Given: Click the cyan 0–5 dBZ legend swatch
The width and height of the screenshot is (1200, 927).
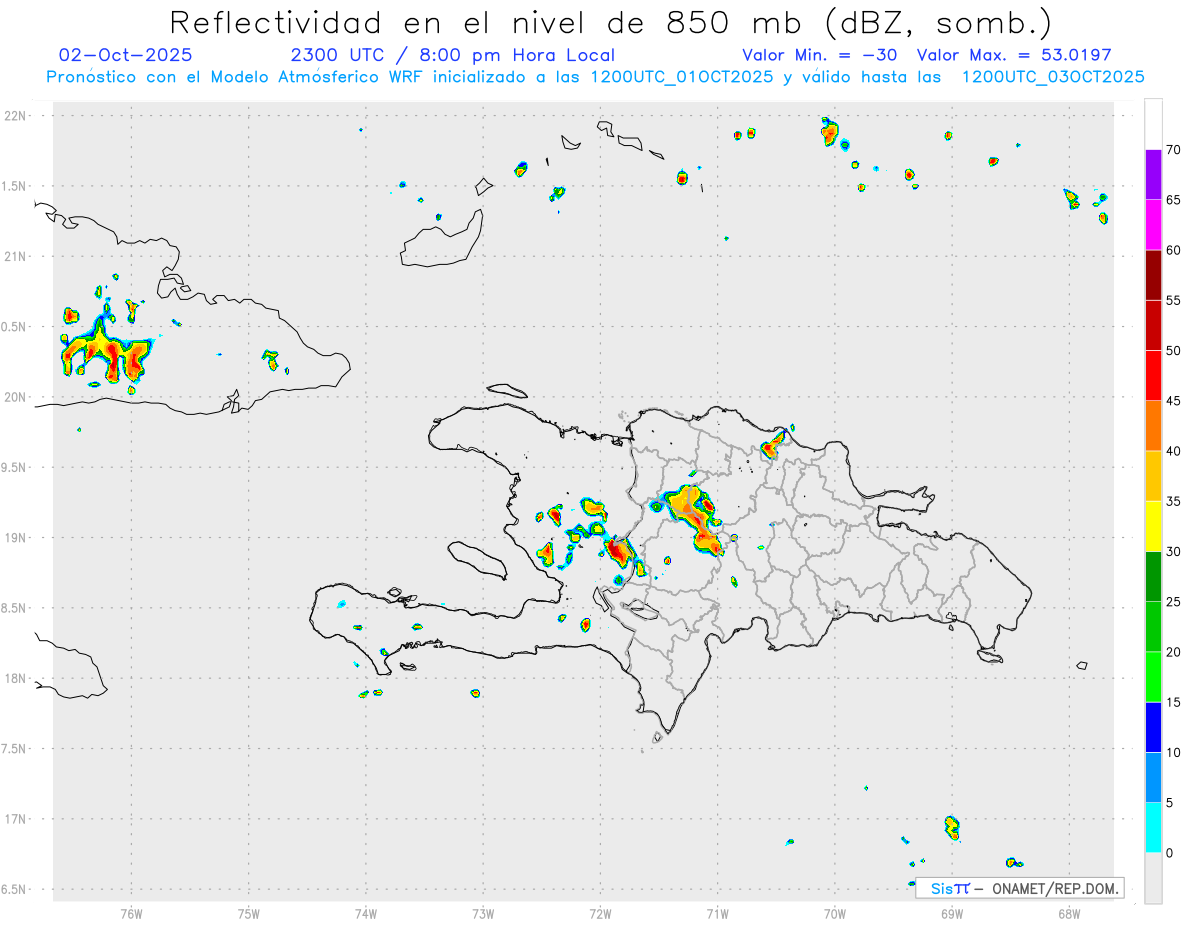Looking at the screenshot, I should (1153, 828).
